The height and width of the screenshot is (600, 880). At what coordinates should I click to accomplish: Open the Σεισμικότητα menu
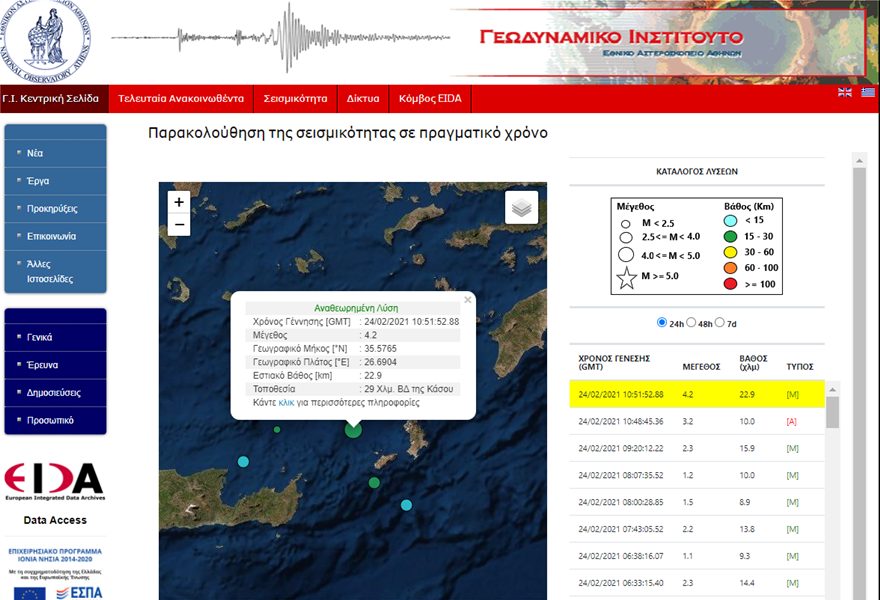[295, 99]
